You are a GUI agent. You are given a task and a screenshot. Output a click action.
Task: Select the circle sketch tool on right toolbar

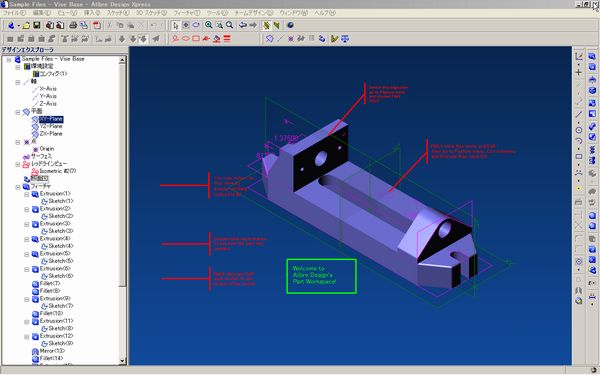pyautogui.click(x=579, y=130)
